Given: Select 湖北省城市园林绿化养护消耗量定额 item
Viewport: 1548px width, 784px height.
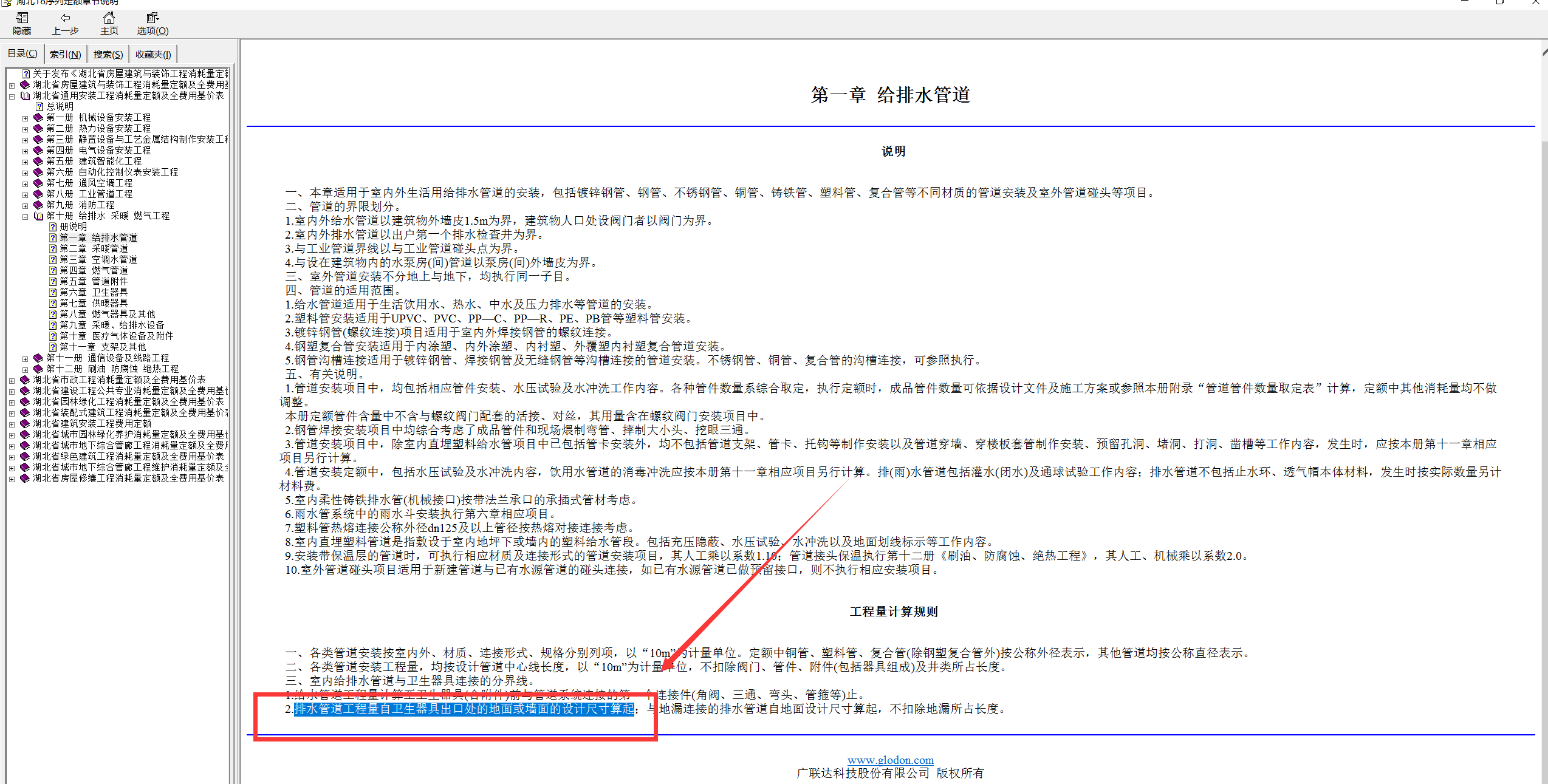Looking at the screenshot, I should [131, 434].
